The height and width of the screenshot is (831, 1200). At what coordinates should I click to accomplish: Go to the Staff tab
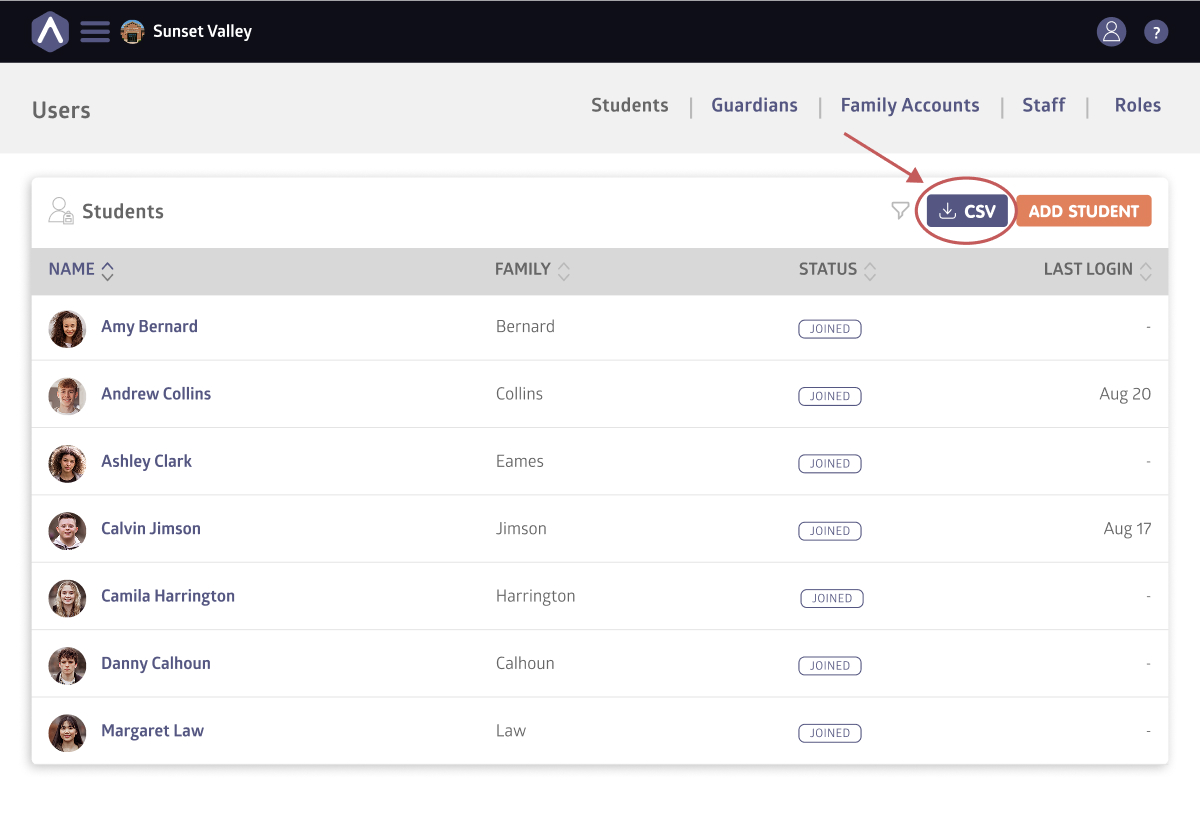1043,105
